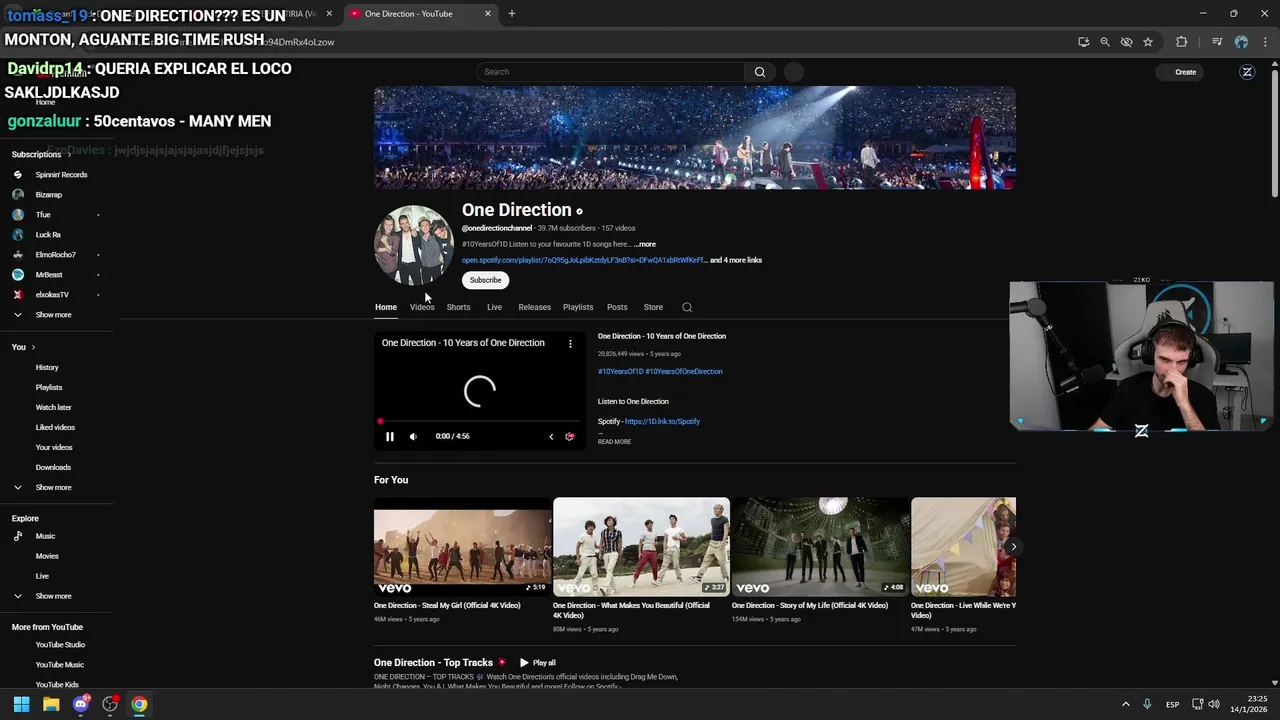Bookmark this page with the star icon
The height and width of the screenshot is (720, 1280).
pos(1148,42)
